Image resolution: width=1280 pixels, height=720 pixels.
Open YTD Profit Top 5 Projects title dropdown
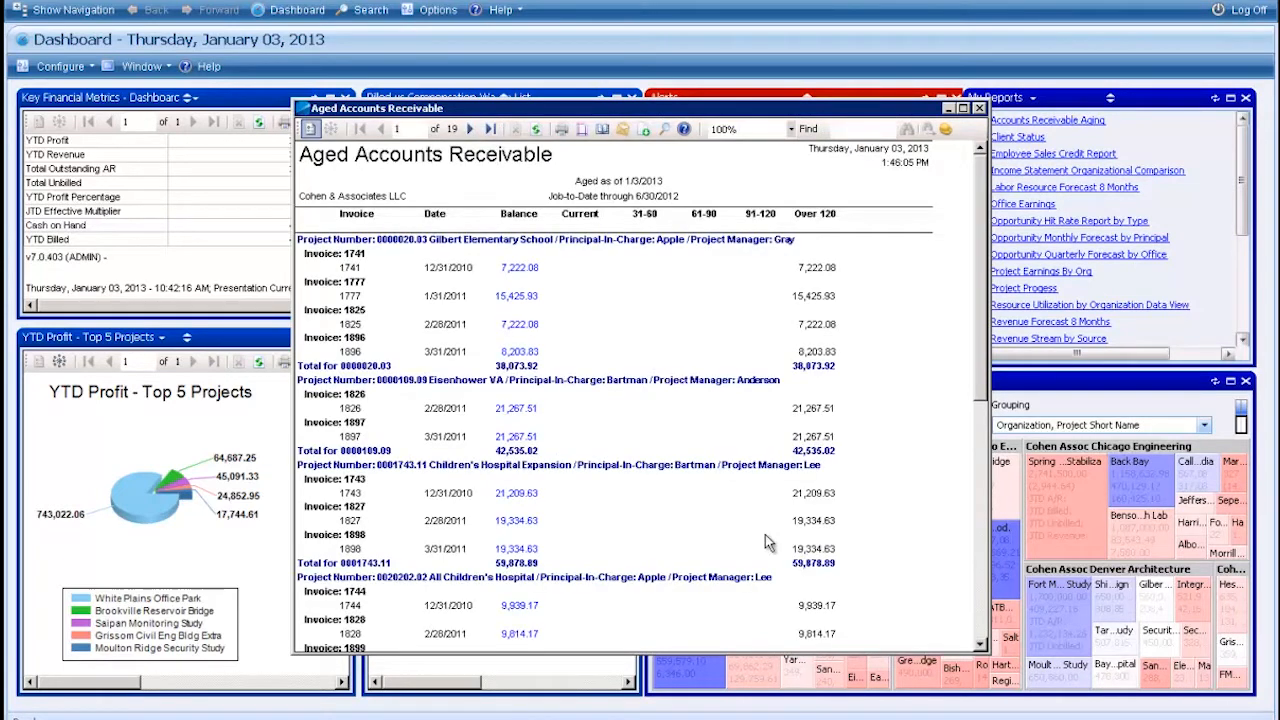pyautogui.click(x=161, y=338)
